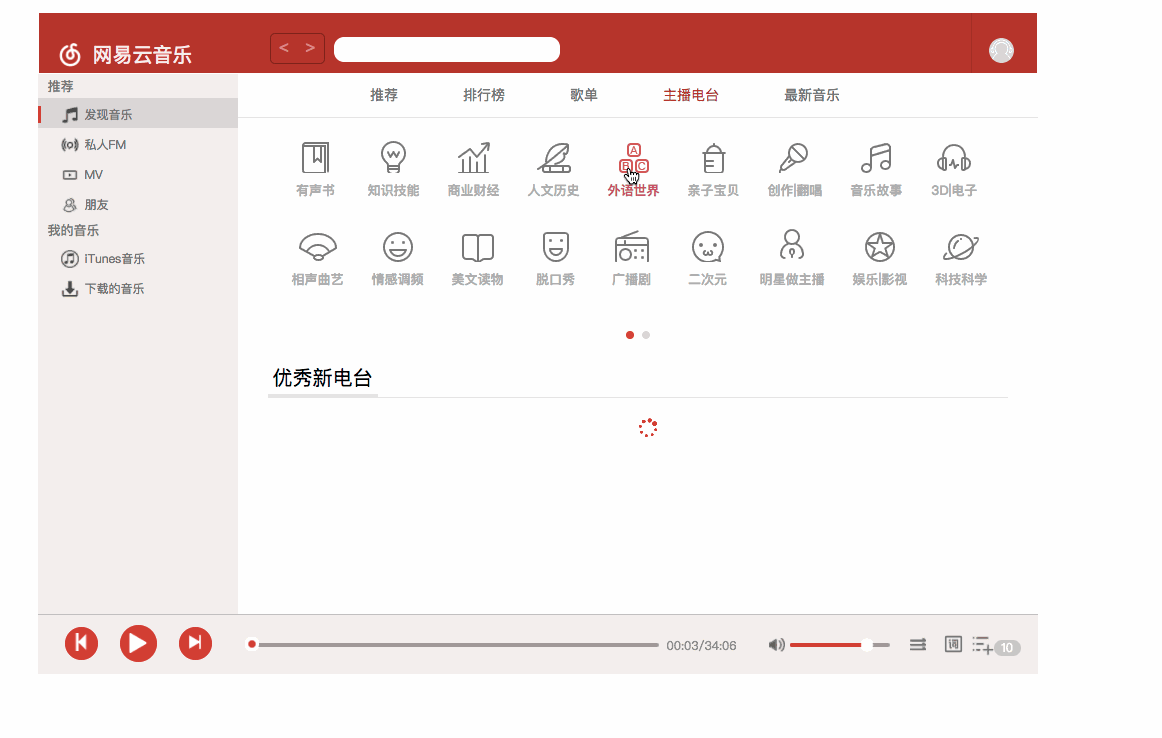The image size is (1162, 738).
Task: Open the 商业财经 chart category
Action: pos(473,159)
